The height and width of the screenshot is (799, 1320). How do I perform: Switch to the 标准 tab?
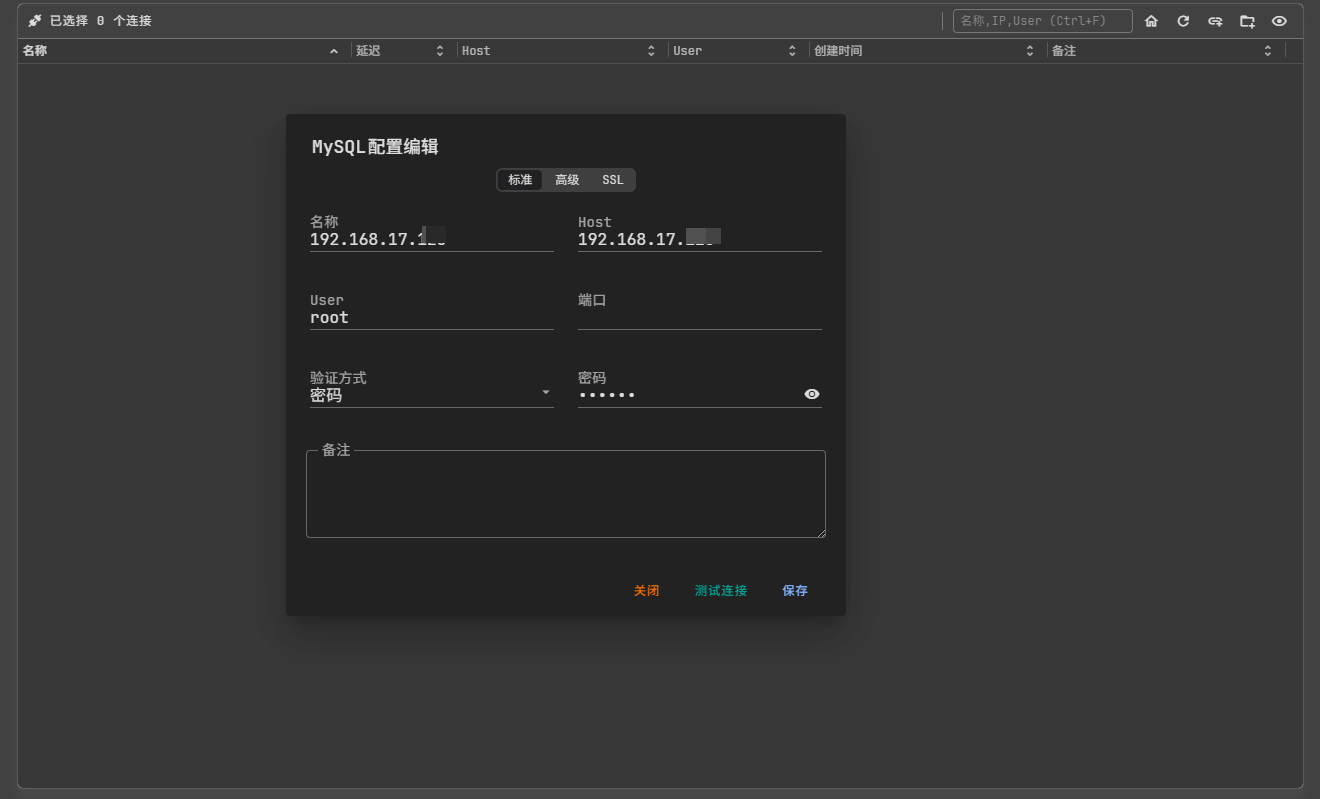coord(520,180)
